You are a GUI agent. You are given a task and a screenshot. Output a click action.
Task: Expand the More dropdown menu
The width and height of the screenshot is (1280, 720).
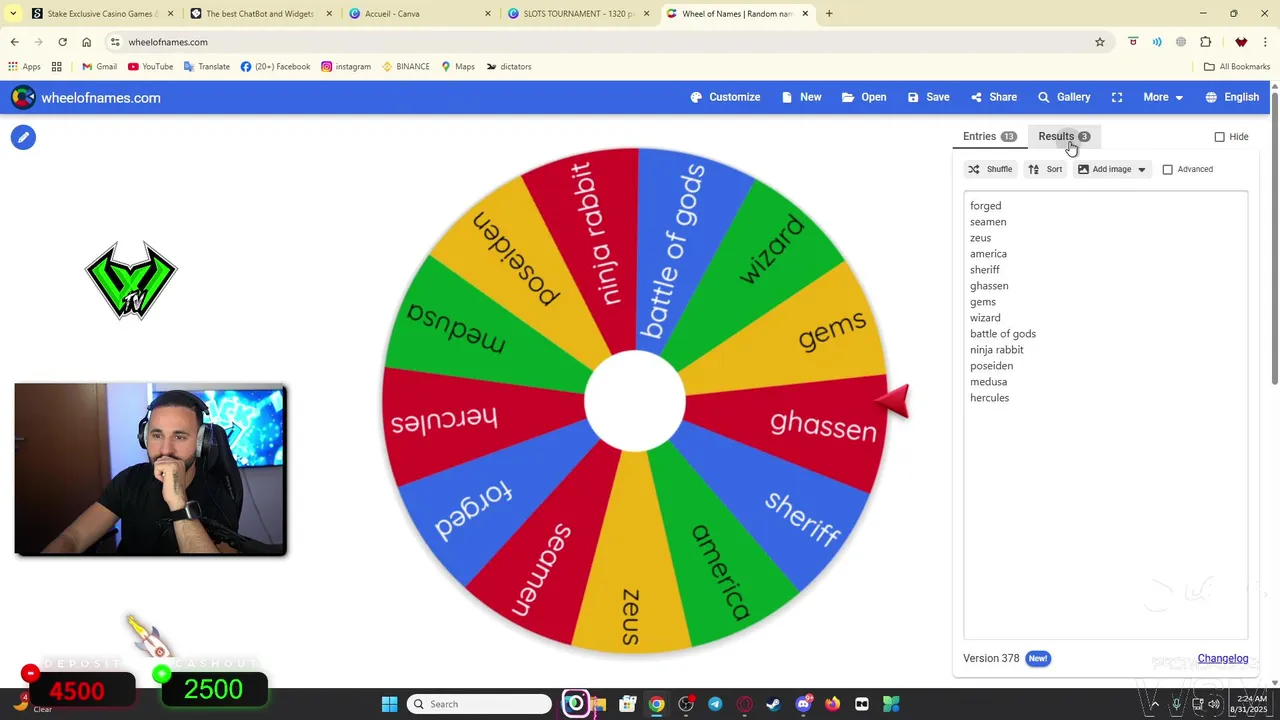coord(1163,97)
